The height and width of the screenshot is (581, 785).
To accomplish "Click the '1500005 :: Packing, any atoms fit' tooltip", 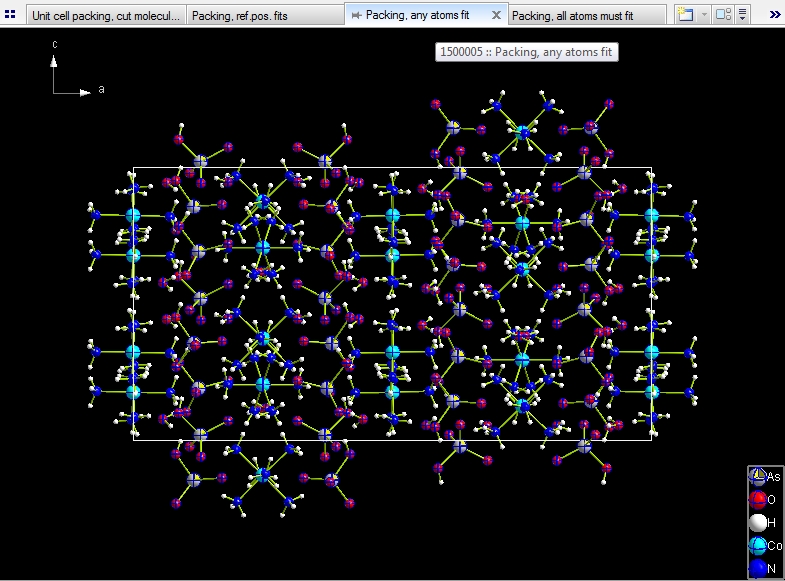I will click(526, 52).
